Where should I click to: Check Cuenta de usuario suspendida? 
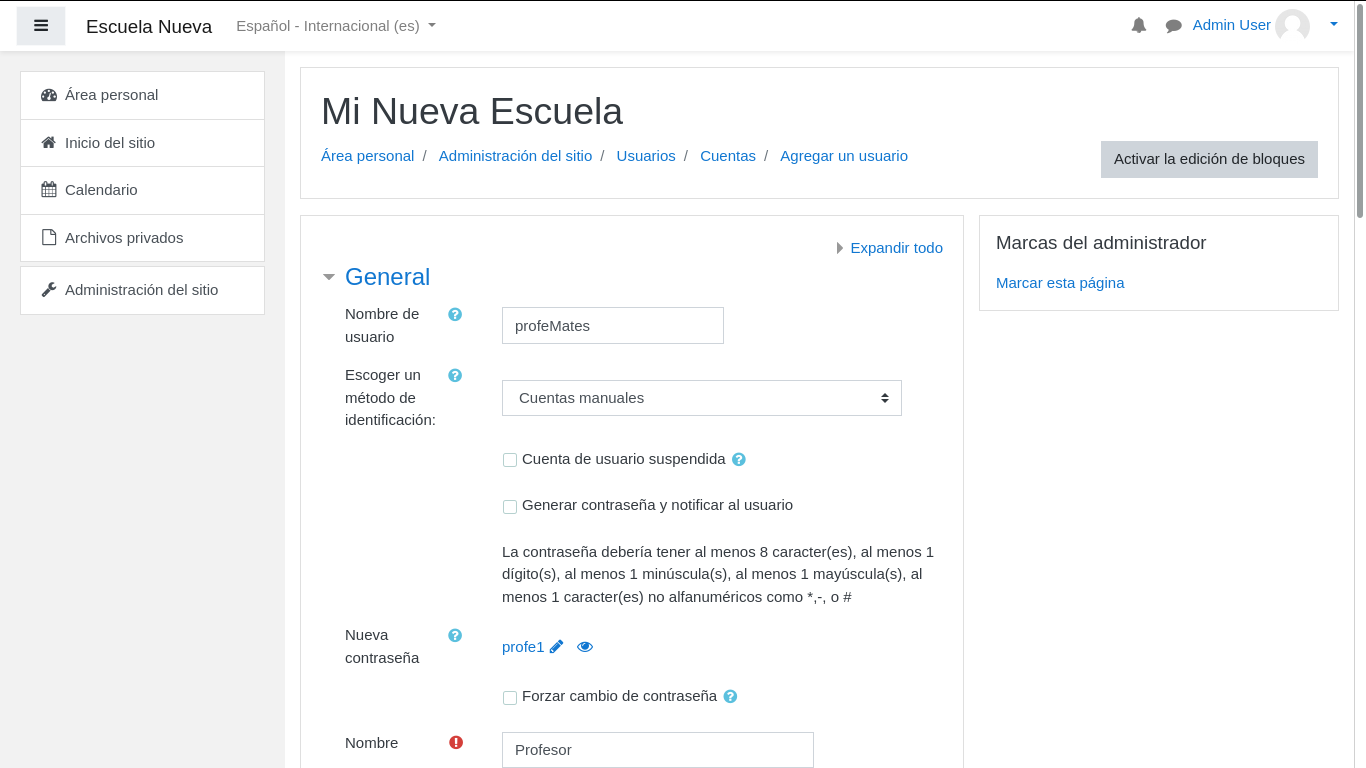pos(510,460)
